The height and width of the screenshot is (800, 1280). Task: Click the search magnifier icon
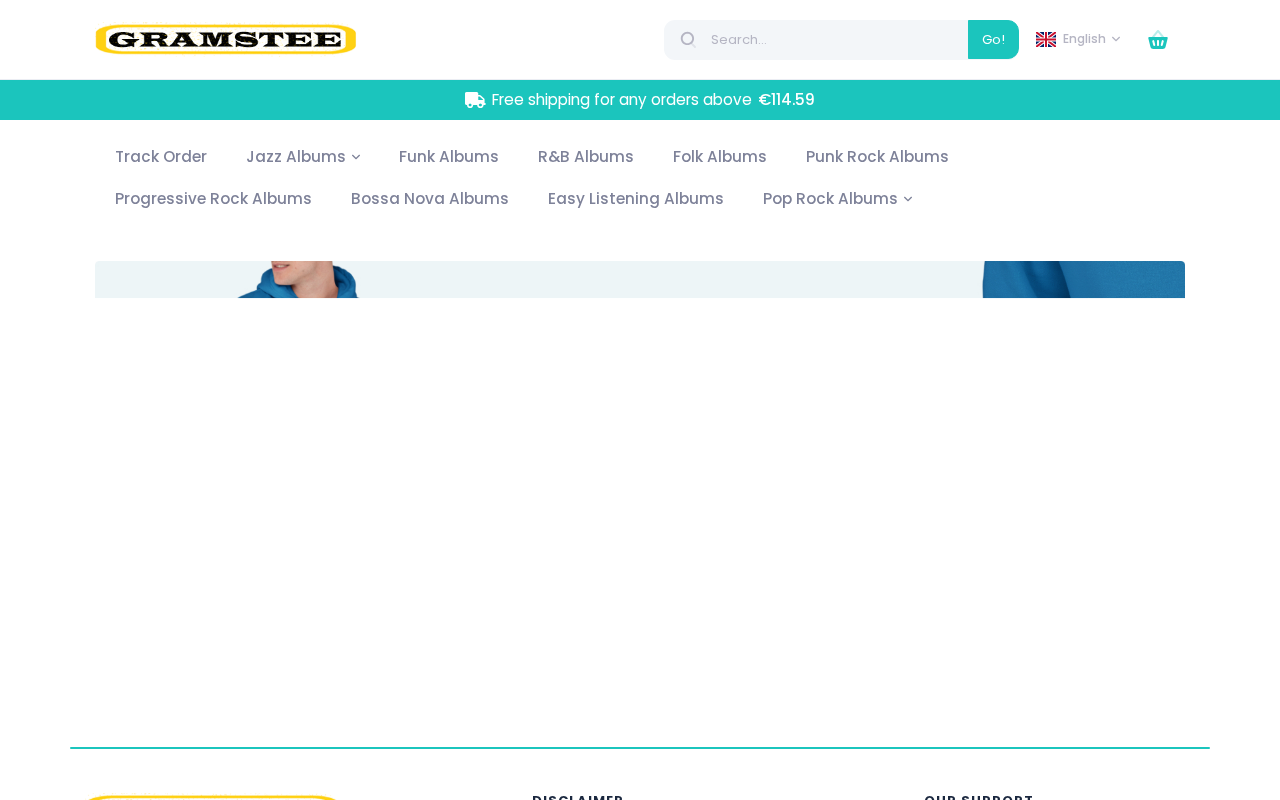(x=688, y=39)
